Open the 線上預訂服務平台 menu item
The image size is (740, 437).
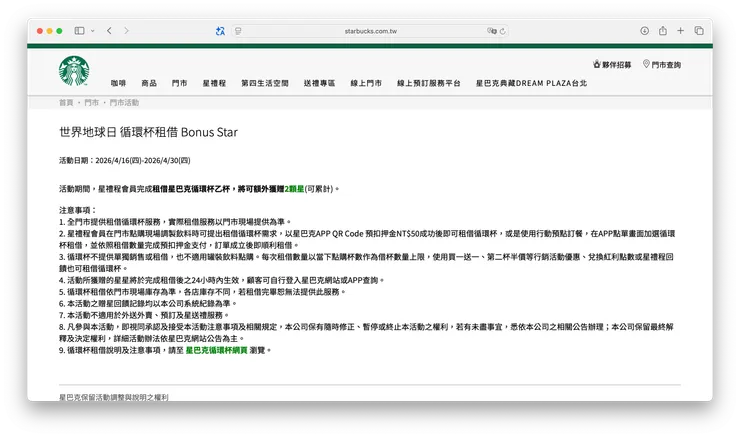pos(429,83)
